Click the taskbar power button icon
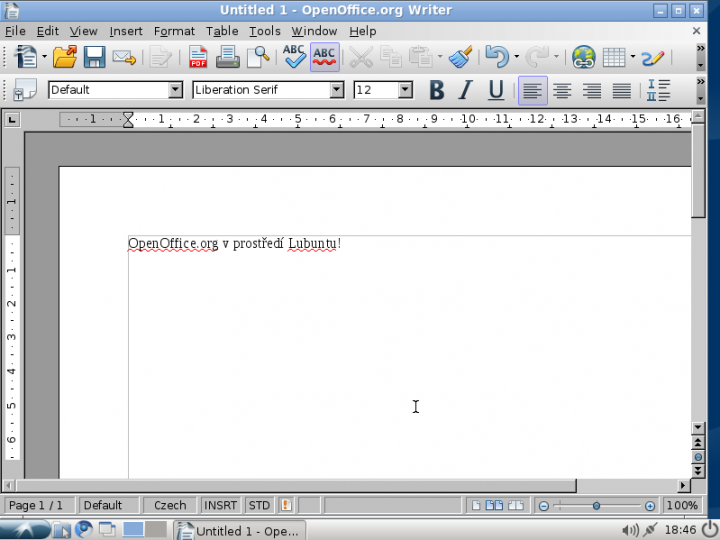Screen dimensions: 720x540 pyautogui.click(x=710, y=529)
